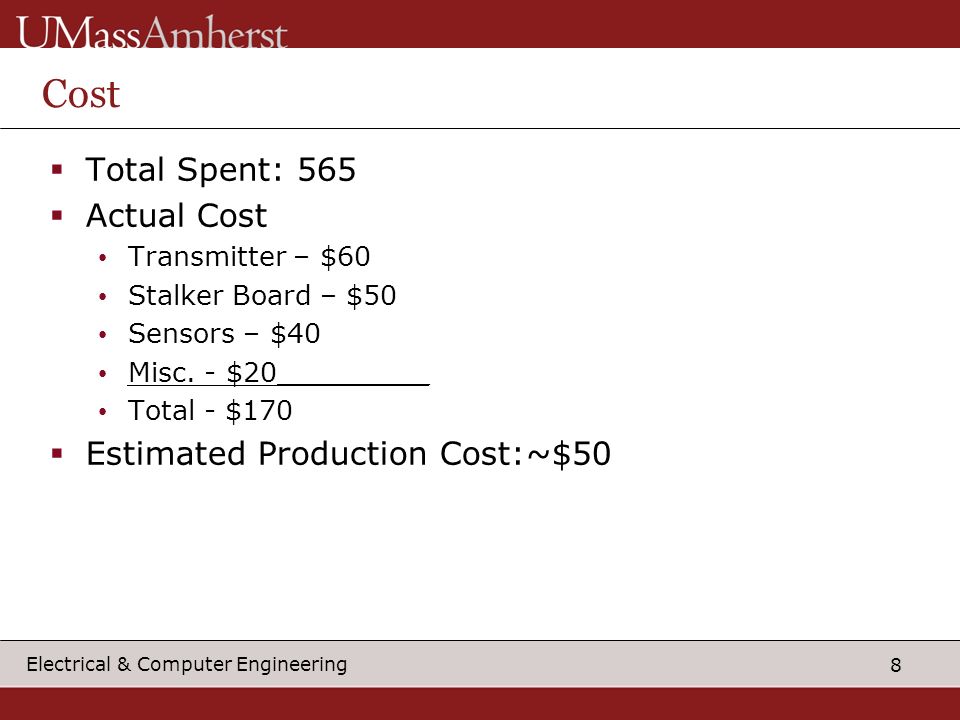The image size is (960, 720).
Task: Click the UMassAmherst logo
Action: click(151, 32)
